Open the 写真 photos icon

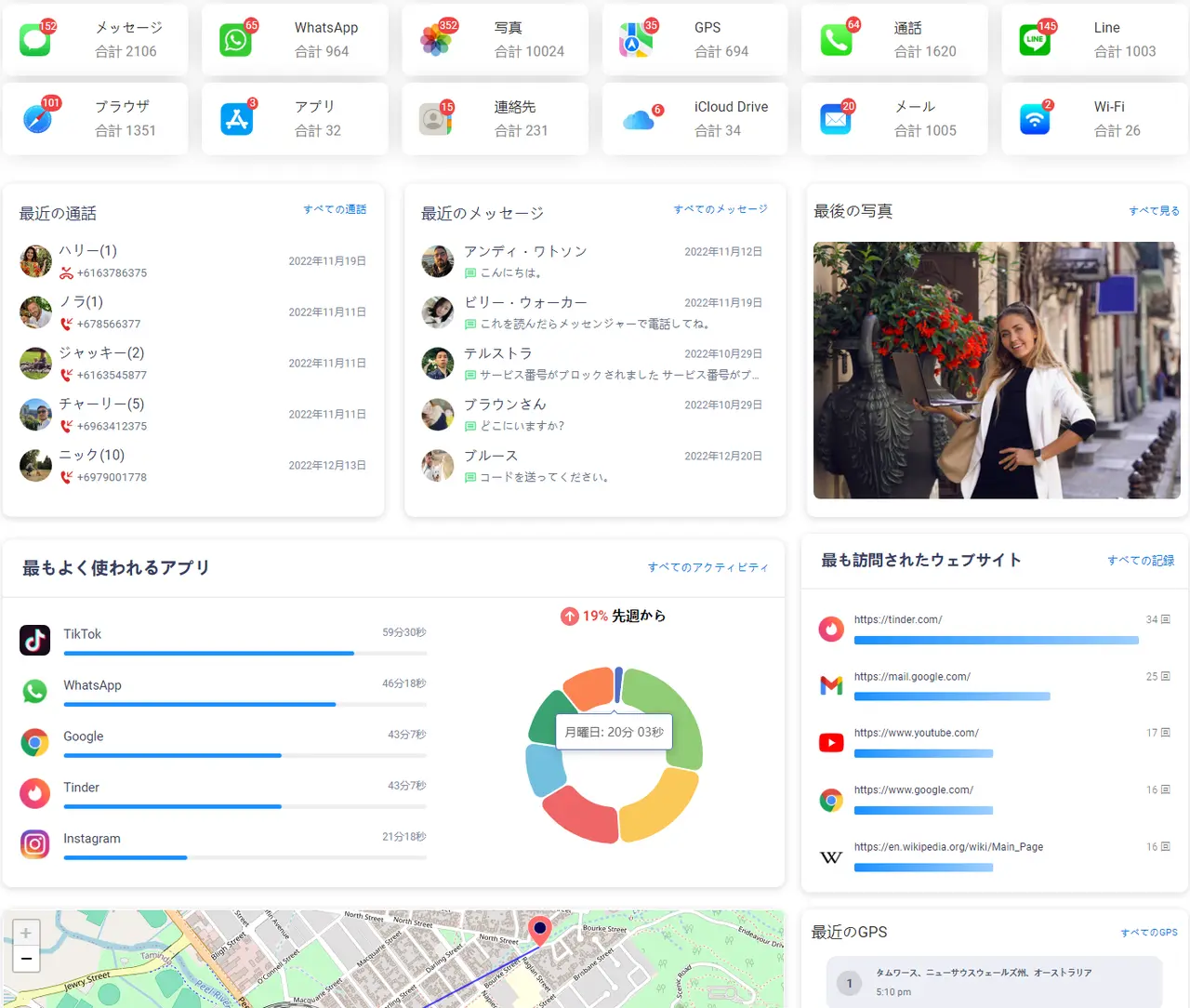436,40
